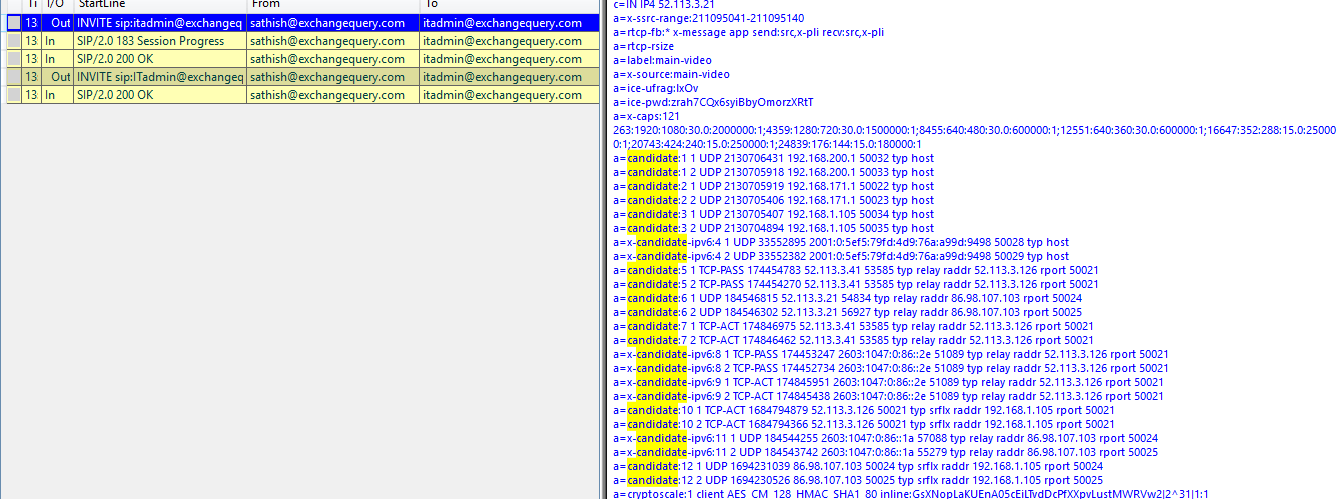Click x-candidate-ipv6:11 2 UDP line with port 55279

(886, 452)
